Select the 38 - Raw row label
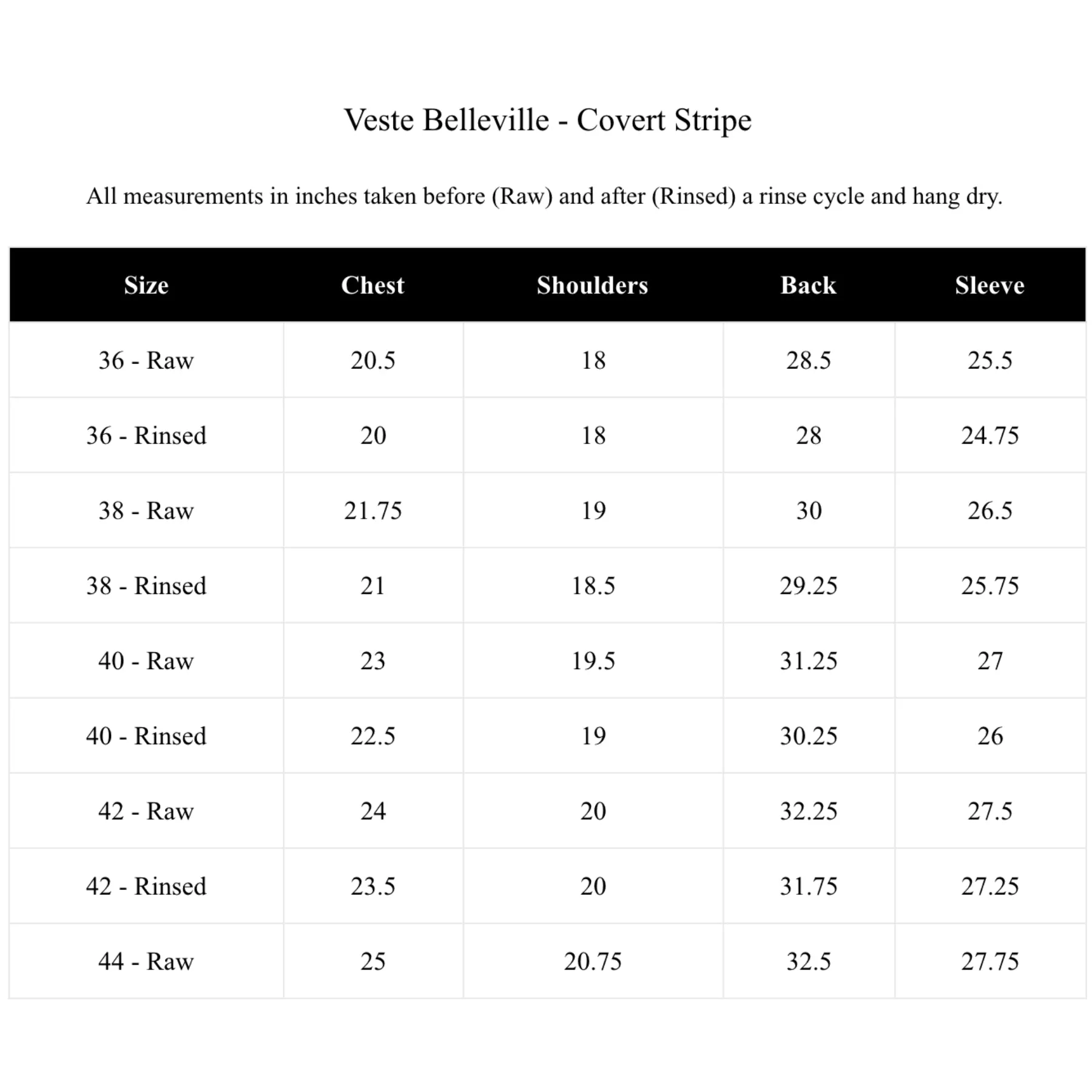 coord(146,511)
